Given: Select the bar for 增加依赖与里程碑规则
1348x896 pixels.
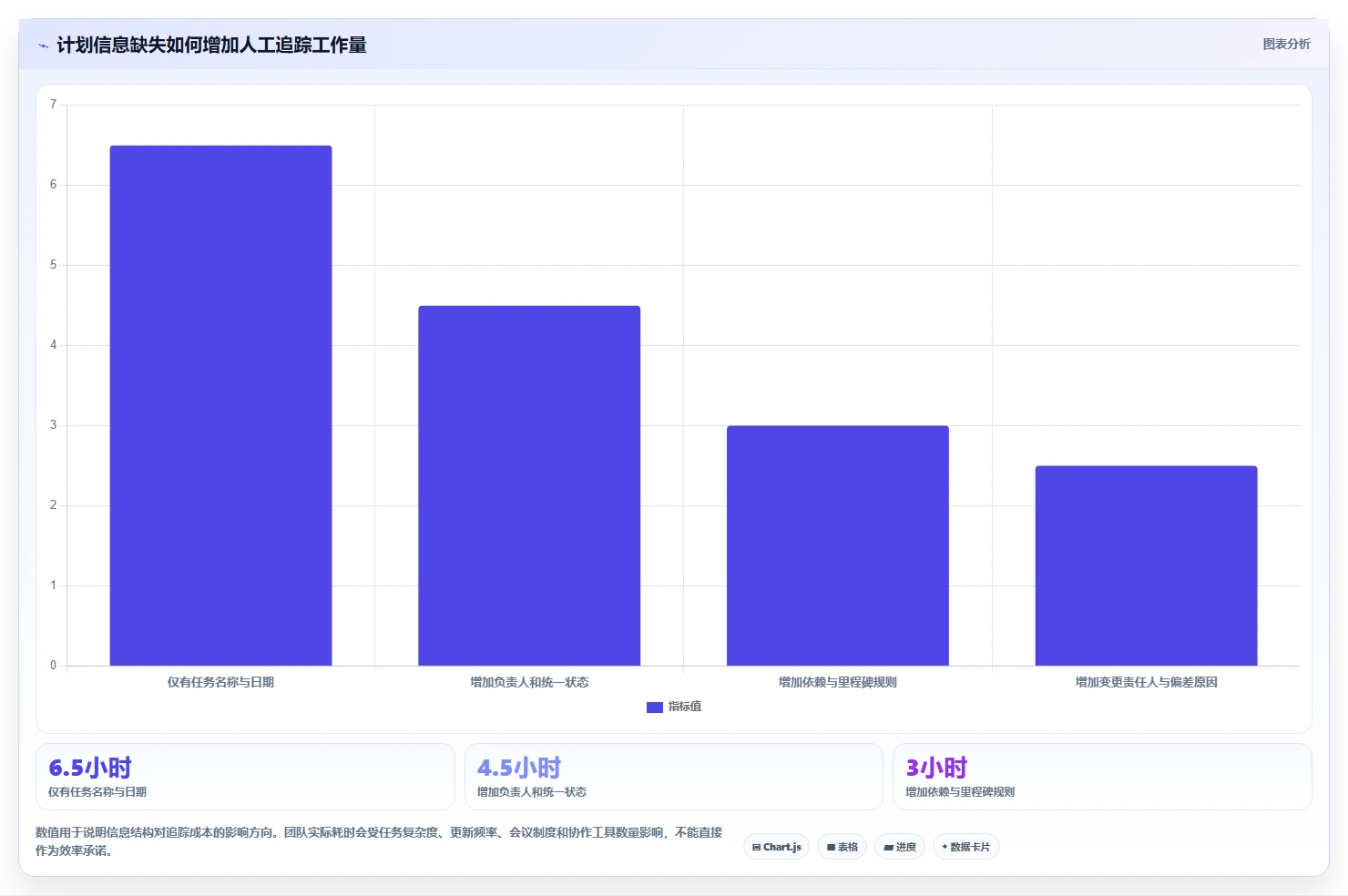Looking at the screenshot, I should (838, 545).
